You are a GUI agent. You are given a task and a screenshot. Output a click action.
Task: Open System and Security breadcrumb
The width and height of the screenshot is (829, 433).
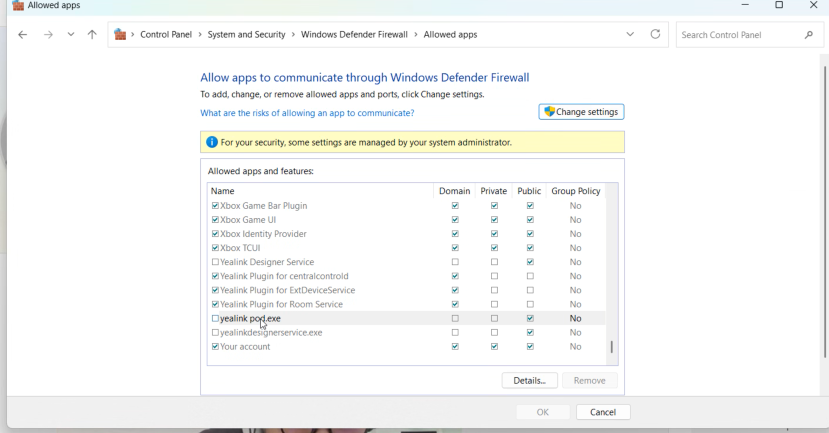click(246, 34)
